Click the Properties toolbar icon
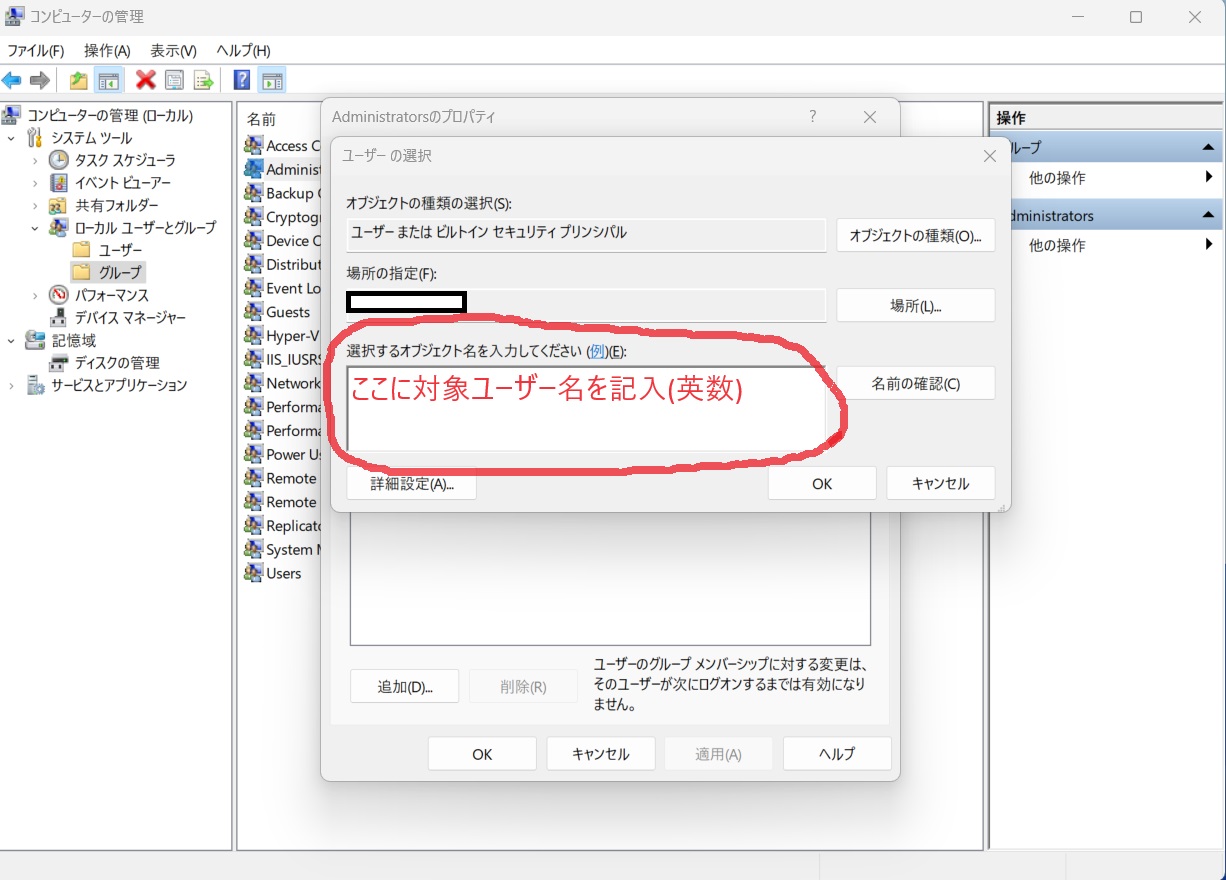Image resolution: width=1226 pixels, height=880 pixels. click(x=175, y=81)
